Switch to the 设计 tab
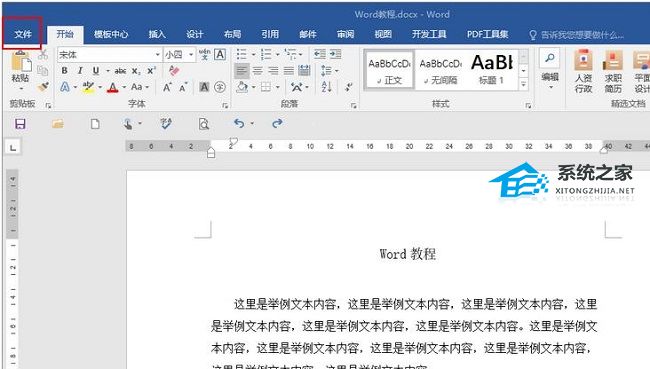This screenshot has width=650, height=369. click(x=194, y=34)
